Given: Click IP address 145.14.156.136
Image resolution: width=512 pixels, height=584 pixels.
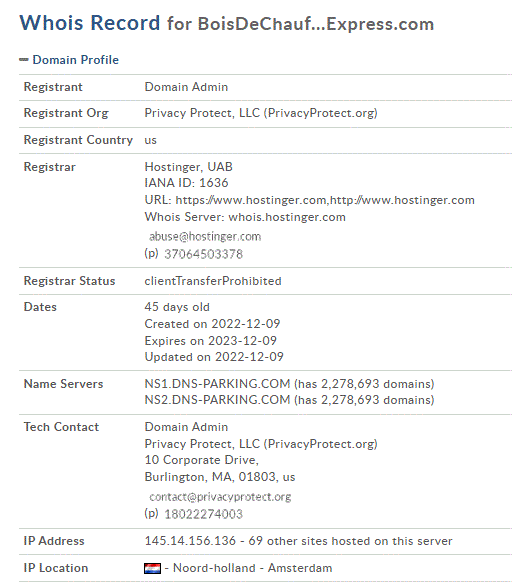Looking at the screenshot, I should tap(190, 541).
